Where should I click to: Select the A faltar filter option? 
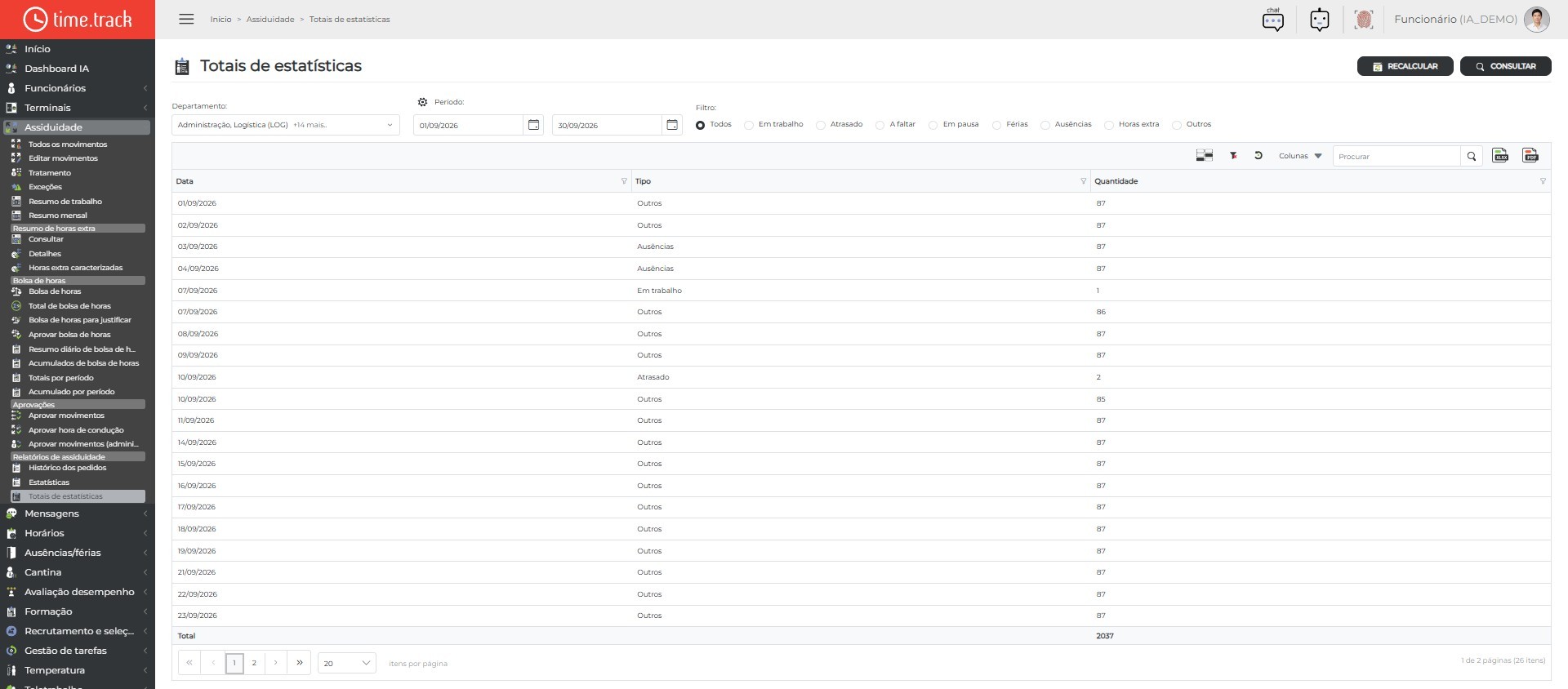pyautogui.click(x=880, y=125)
